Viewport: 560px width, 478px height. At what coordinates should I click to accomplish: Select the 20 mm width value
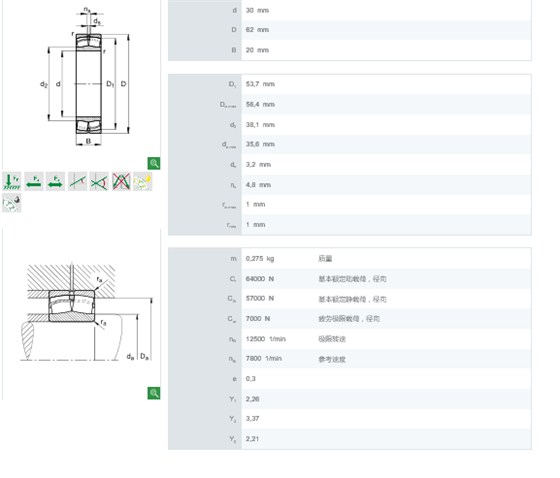click(257, 50)
